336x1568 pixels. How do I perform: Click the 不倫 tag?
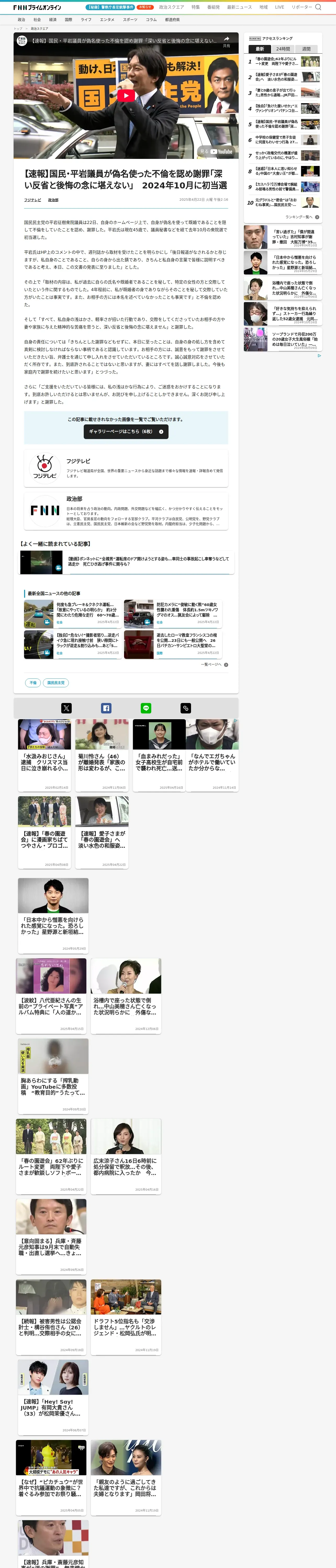coord(33,683)
